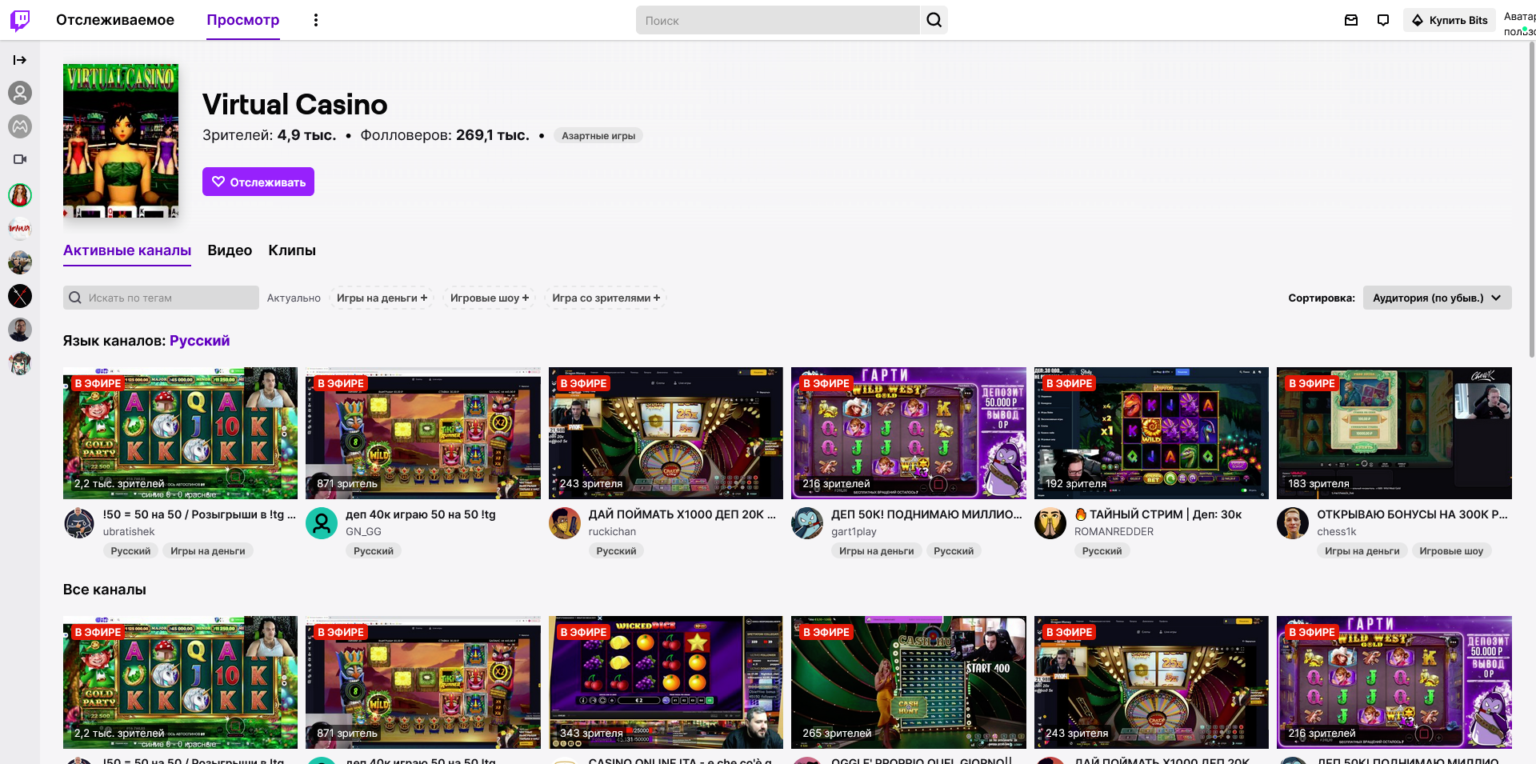Click Buy Bits button
This screenshot has width=1536, height=764.
[1449, 20]
